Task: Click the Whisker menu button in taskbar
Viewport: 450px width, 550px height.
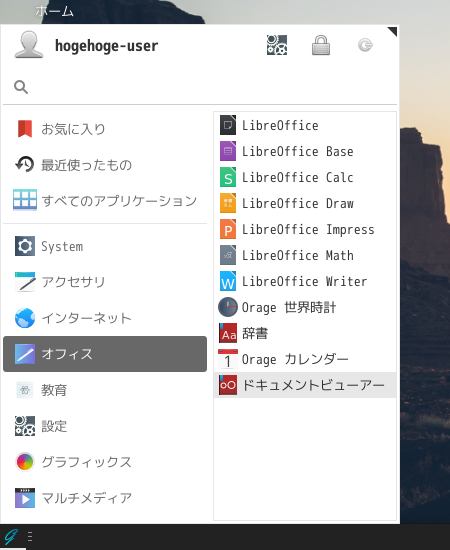Action: tap(12, 537)
